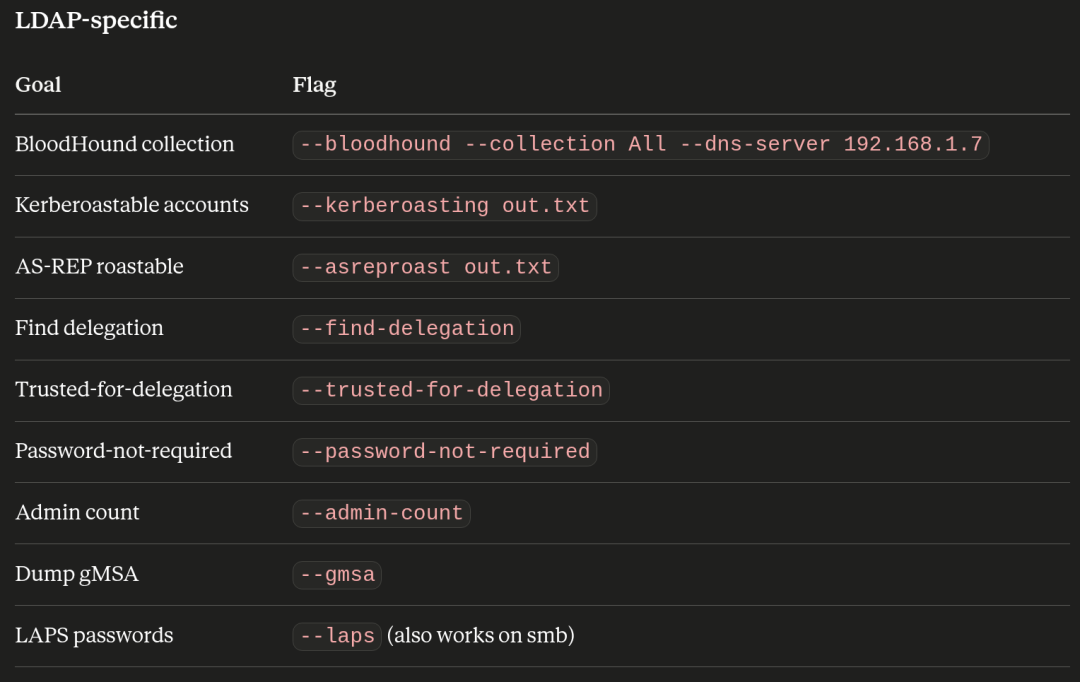Click the Find delegation goal cell
The height and width of the screenshot is (682, 1080).
coord(89,328)
